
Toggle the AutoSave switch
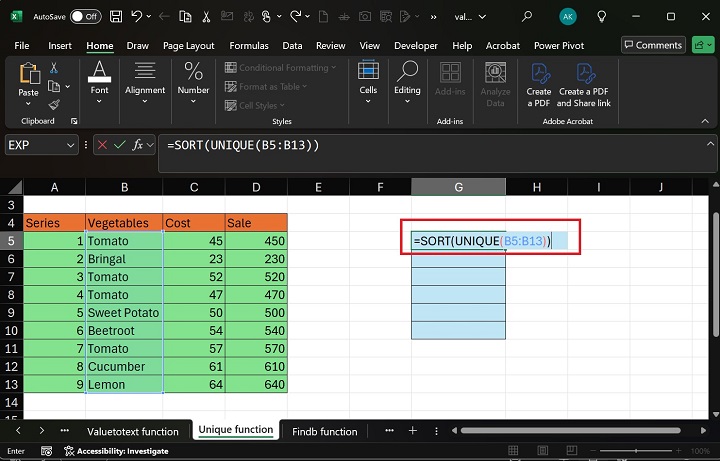(85, 16)
